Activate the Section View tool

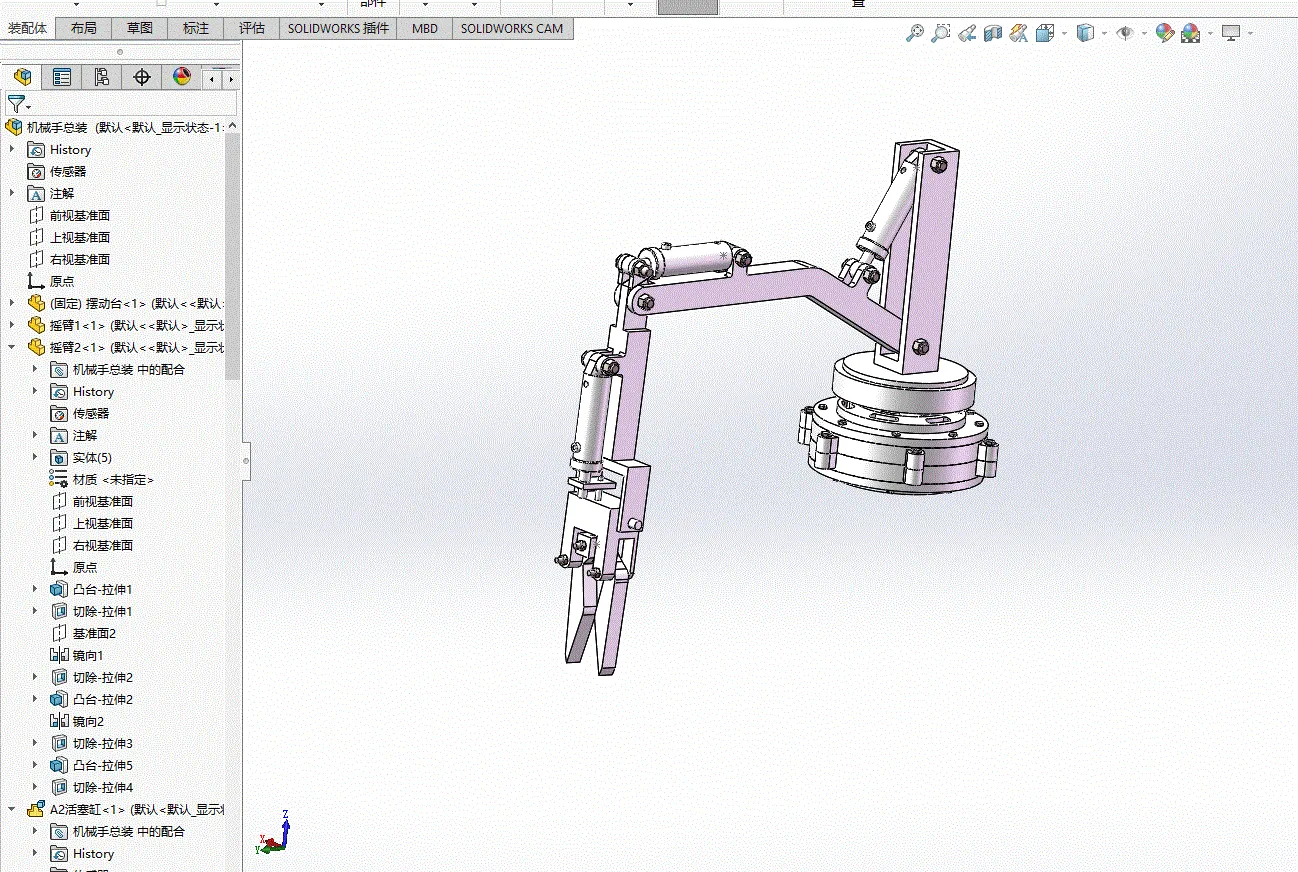tap(992, 34)
